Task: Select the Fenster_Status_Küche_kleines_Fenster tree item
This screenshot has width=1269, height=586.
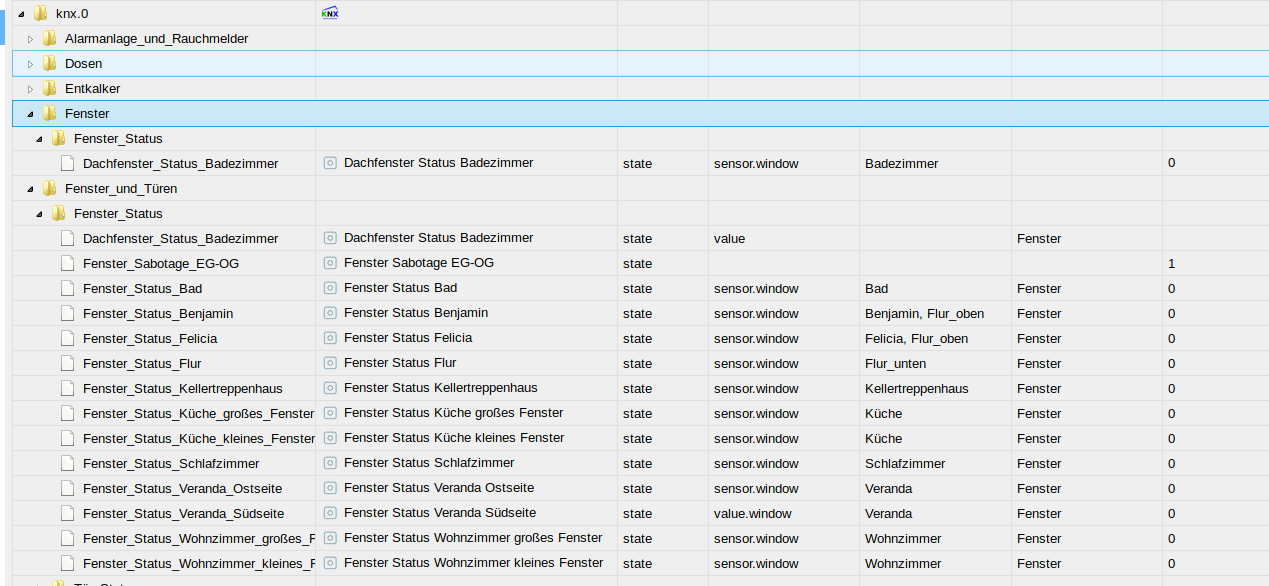Action: (198, 438)
